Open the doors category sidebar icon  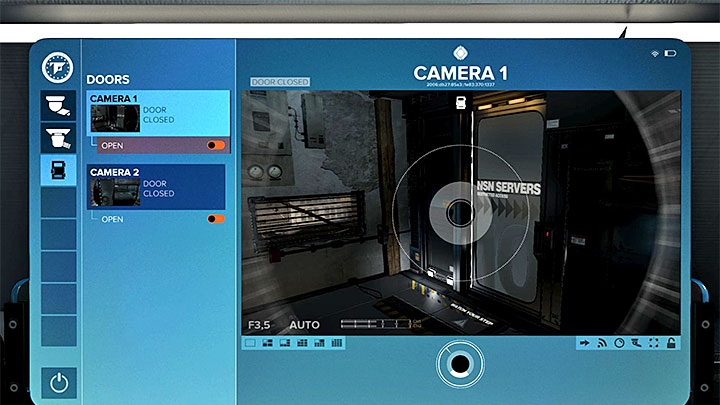[56, 169]
